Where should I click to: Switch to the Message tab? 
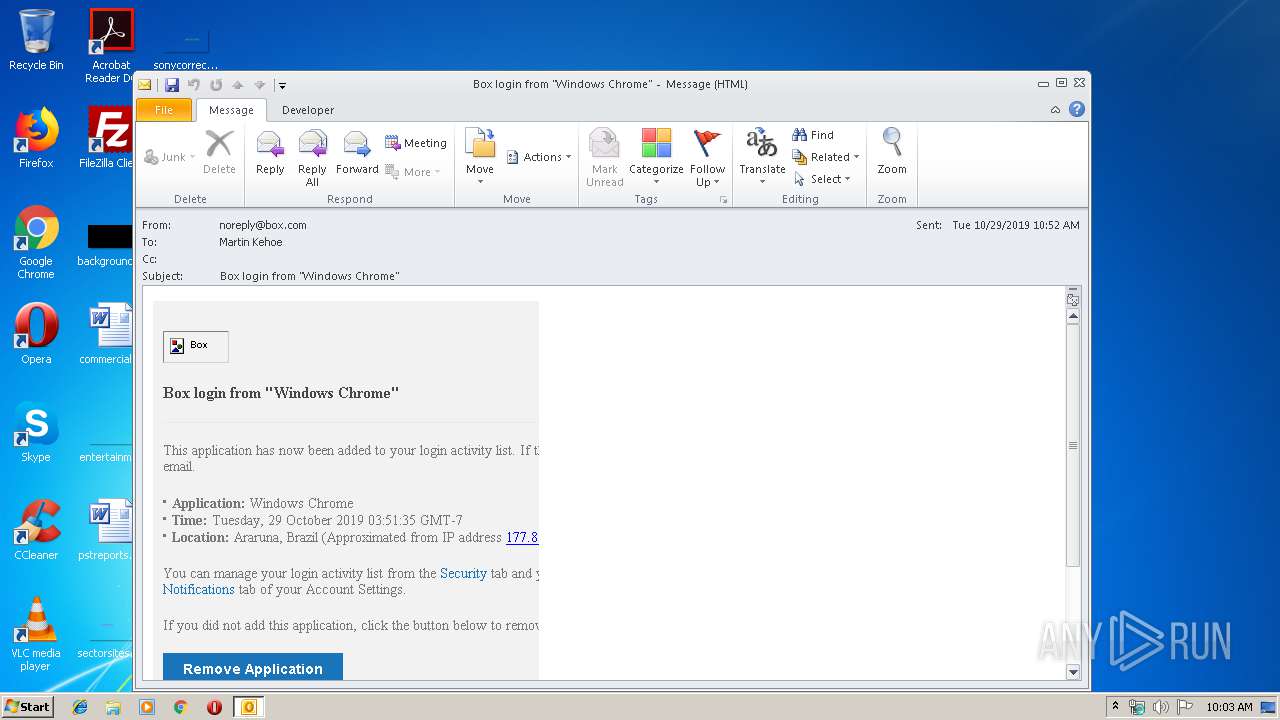(x=231, y=110)
